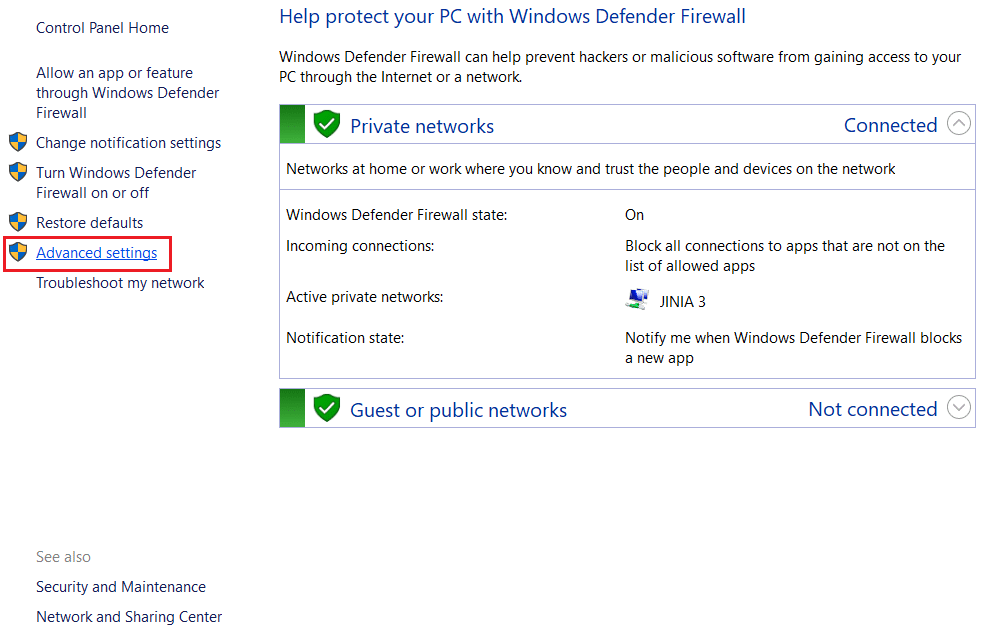Open Advanced settings link
Viewport: 986px width, 638px height.
click(x=96, y=253)
